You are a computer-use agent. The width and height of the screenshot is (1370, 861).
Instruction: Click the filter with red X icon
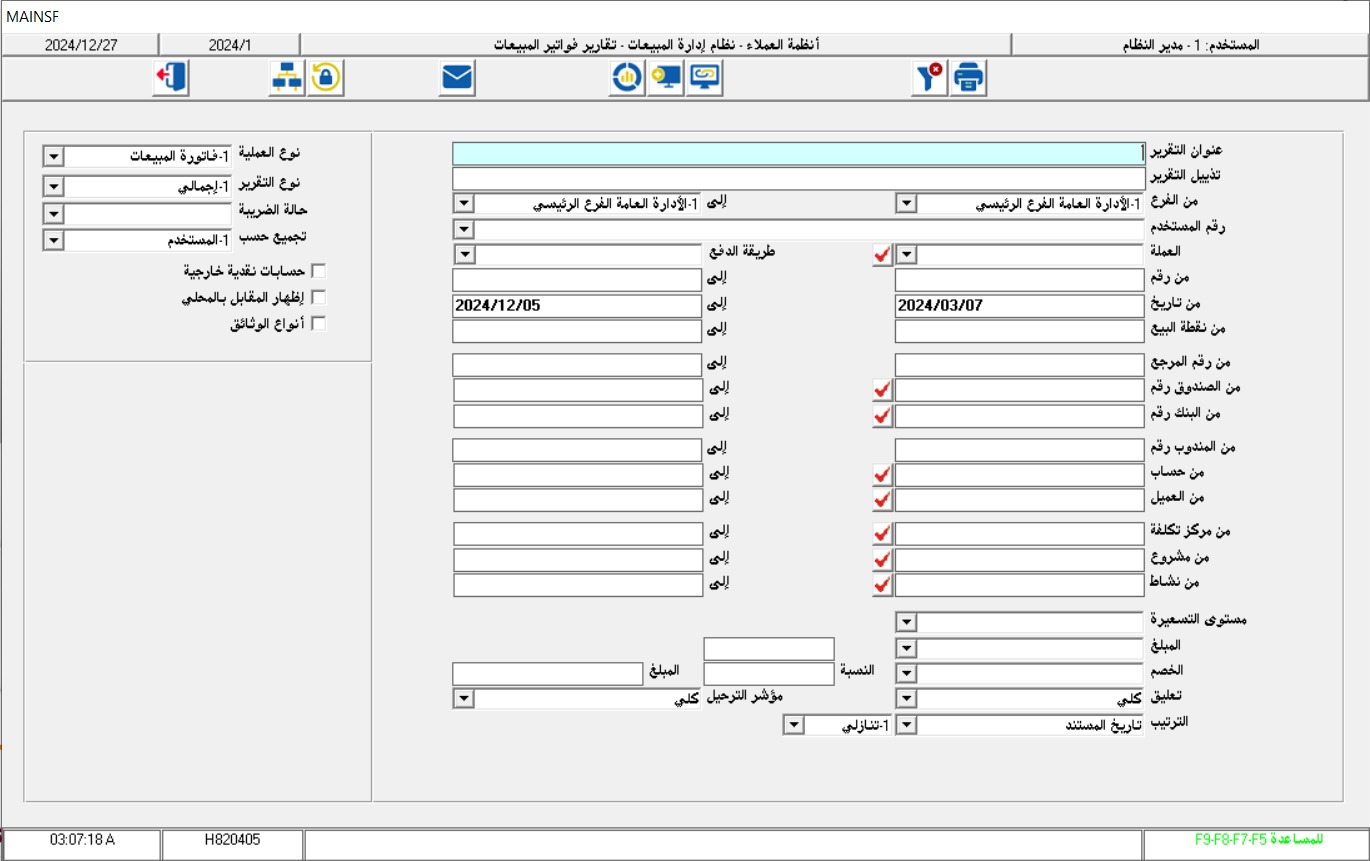pyautogui.click(x=929, y=79)
